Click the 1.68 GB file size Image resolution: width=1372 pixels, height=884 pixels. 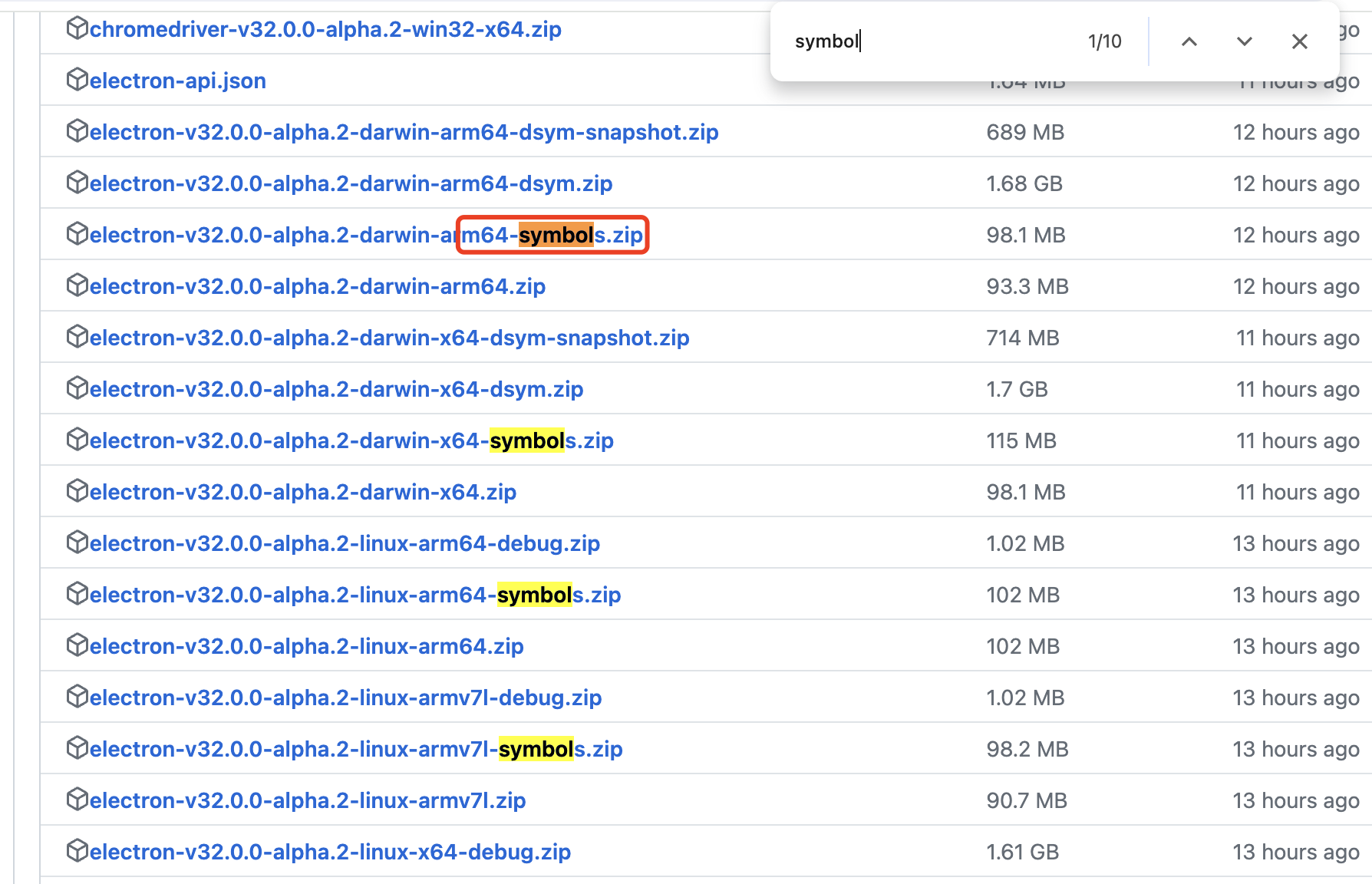[1024, 183]
